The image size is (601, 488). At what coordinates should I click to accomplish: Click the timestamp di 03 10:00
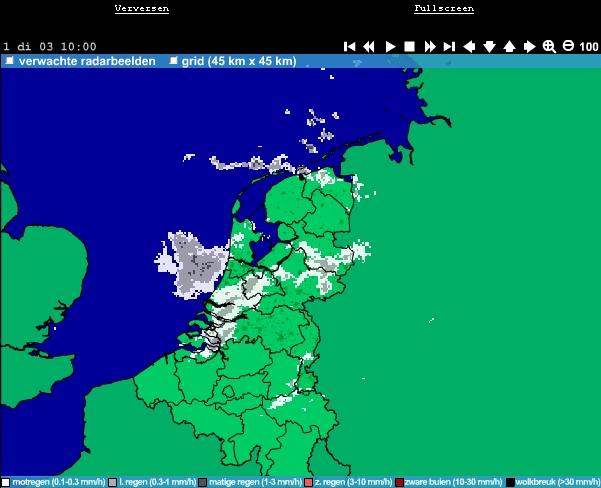click(57, 47)
